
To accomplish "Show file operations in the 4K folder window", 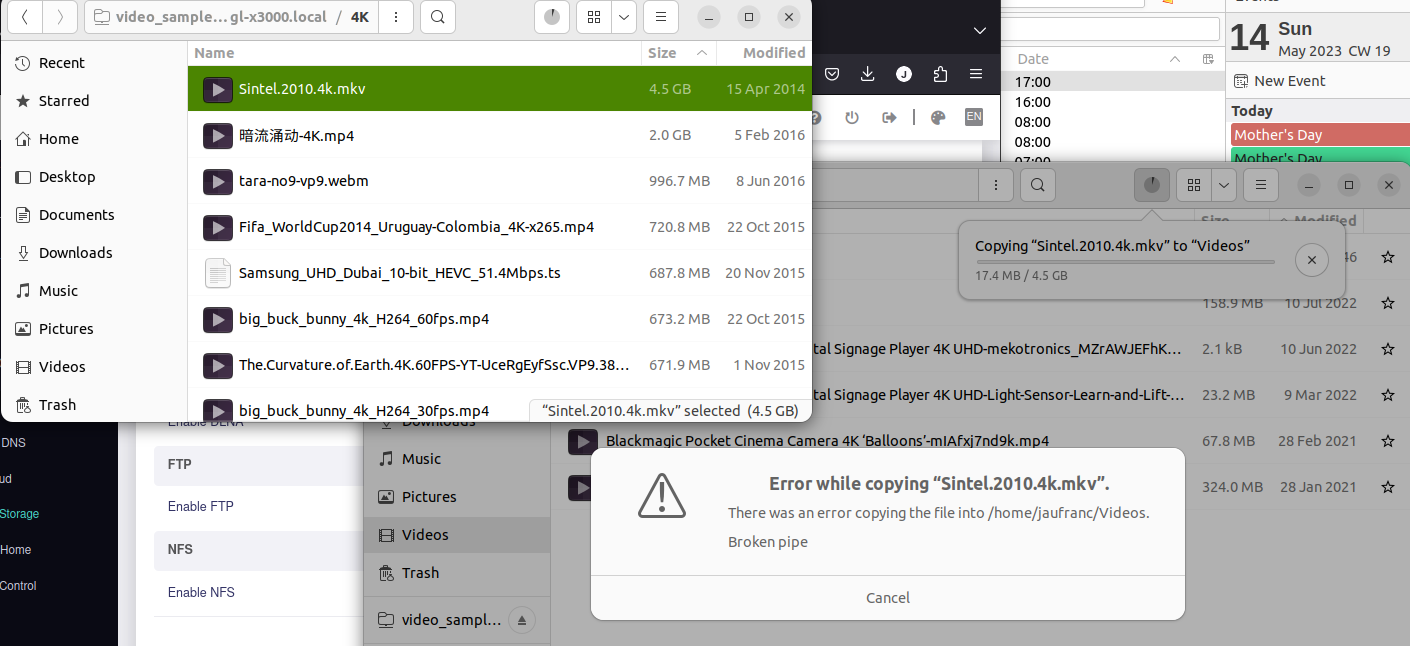I will point(552,17).
